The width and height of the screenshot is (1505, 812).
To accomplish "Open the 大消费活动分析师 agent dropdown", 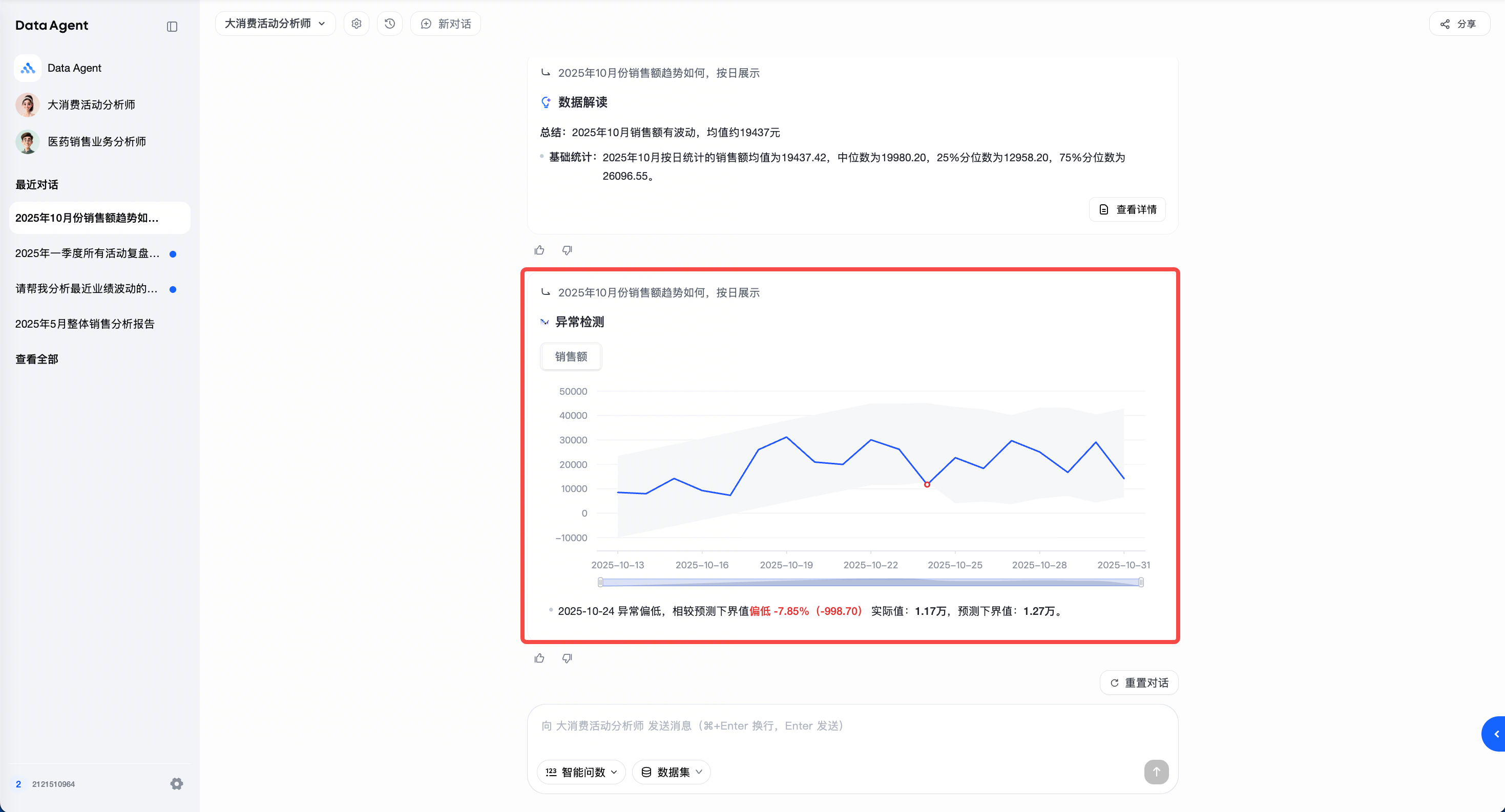I will pyautogui.click(x=275, y=24).
